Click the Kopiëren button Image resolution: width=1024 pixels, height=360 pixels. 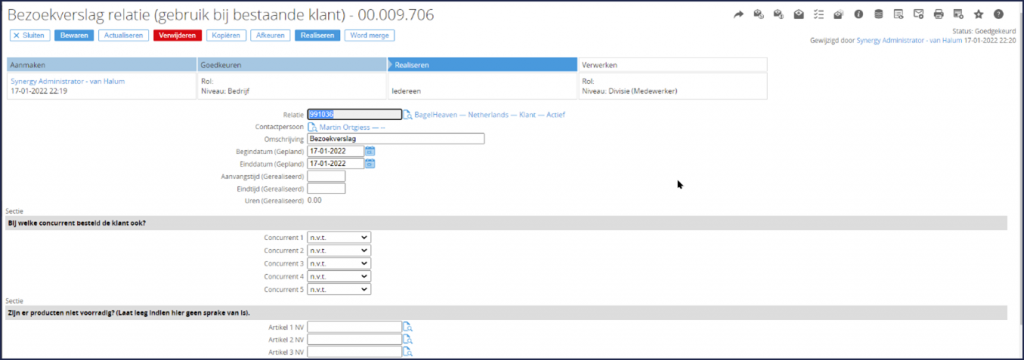(227, 35)
